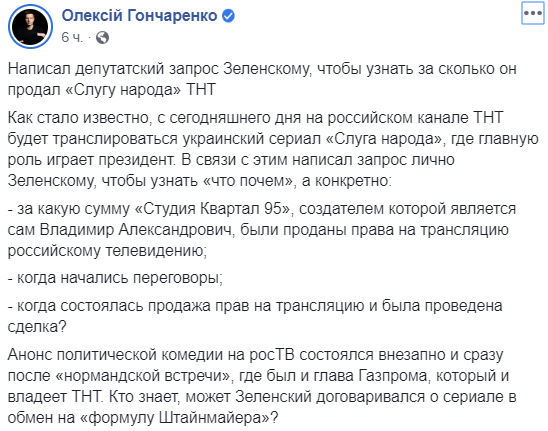
Task: Open Олексій Гончаренко profile name link
Action: (x=139, y=16)
